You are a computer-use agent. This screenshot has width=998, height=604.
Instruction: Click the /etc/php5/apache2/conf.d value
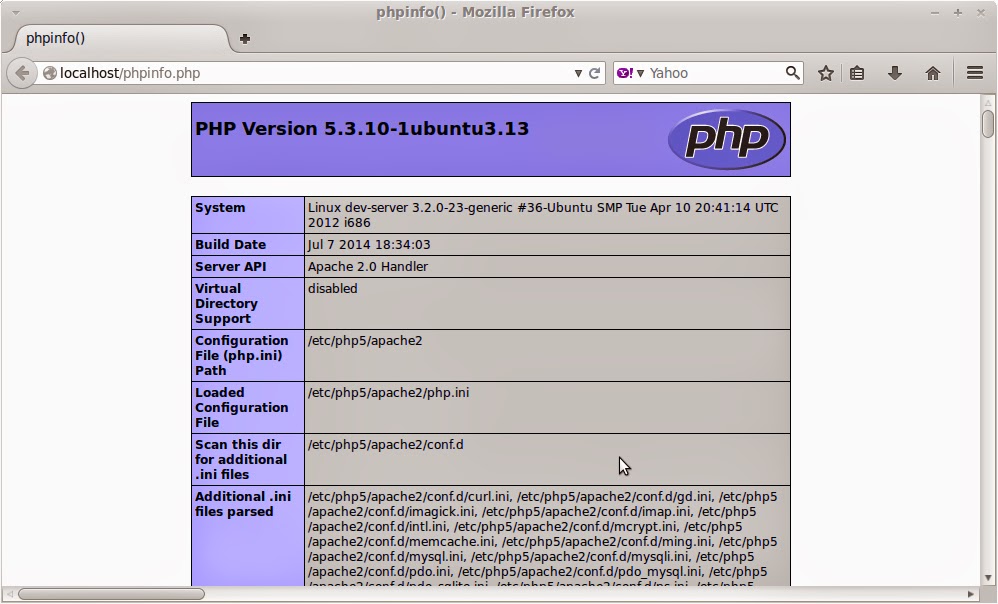[x=386, y=444]
